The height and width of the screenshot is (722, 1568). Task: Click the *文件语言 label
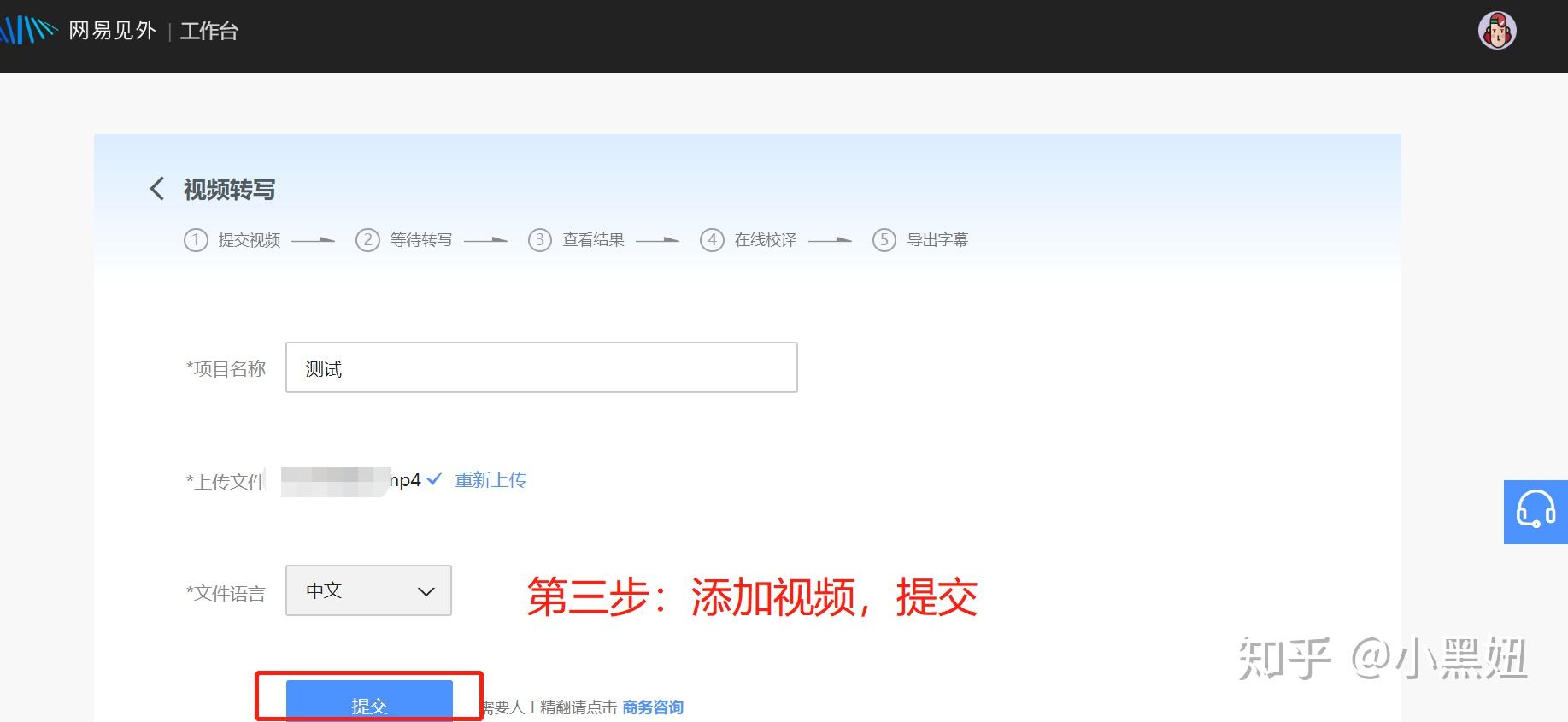[x=226, y=593]
